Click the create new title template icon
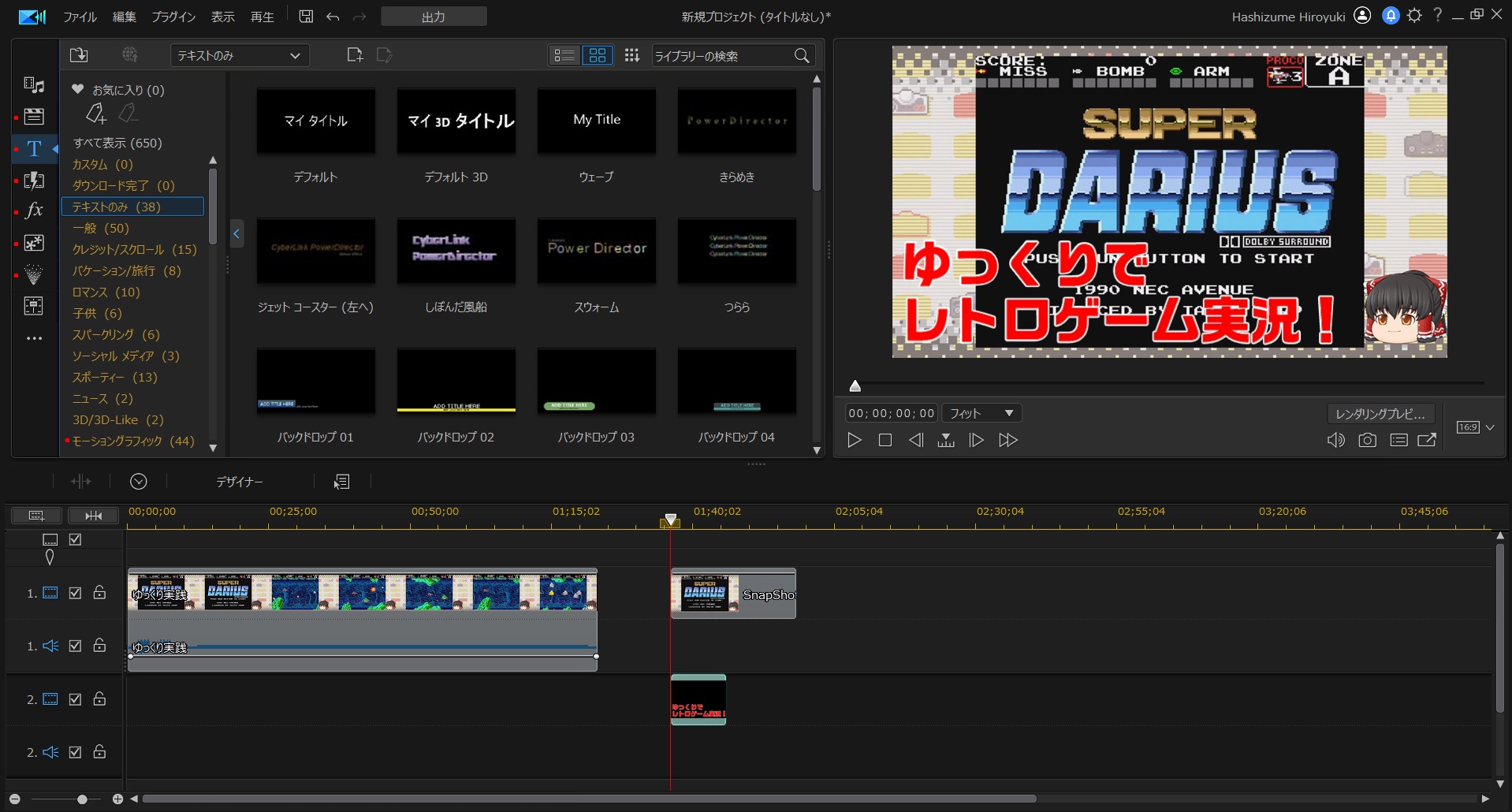Viewport: 1512px width, 812px height. pyautogui.click(x=355, y=55)
